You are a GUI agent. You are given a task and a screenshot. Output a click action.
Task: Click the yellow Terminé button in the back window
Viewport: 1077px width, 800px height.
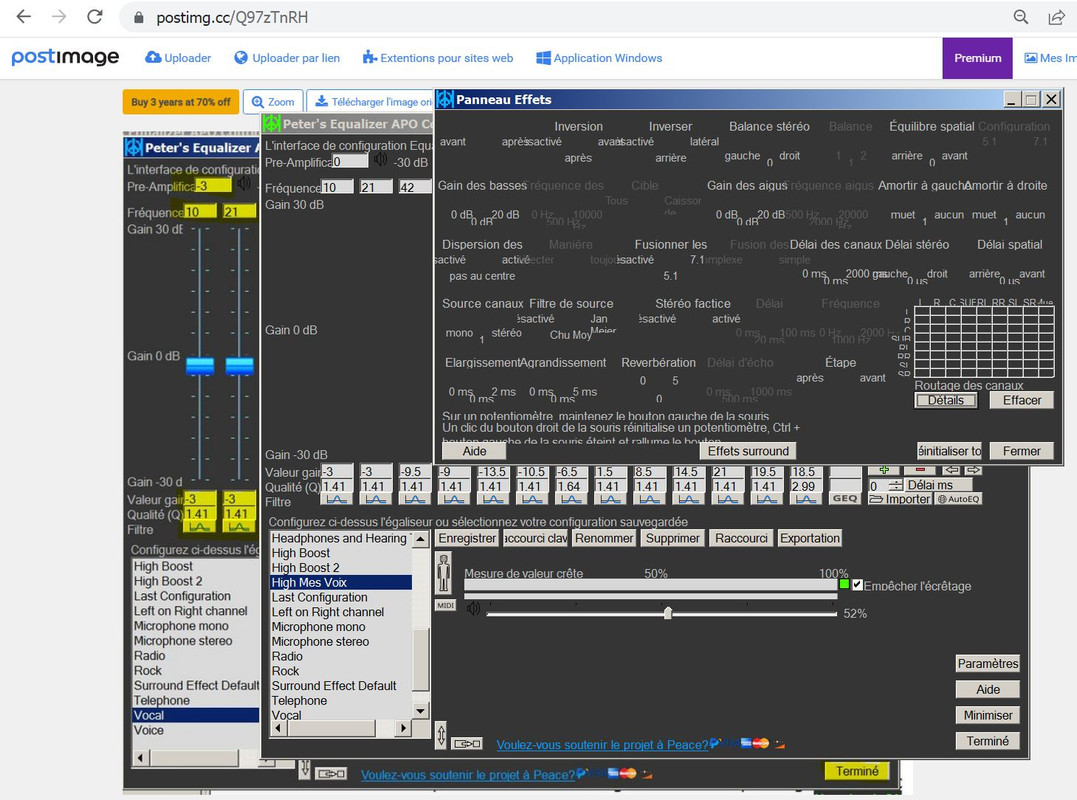pyautogui.click(x=857, y=771)
